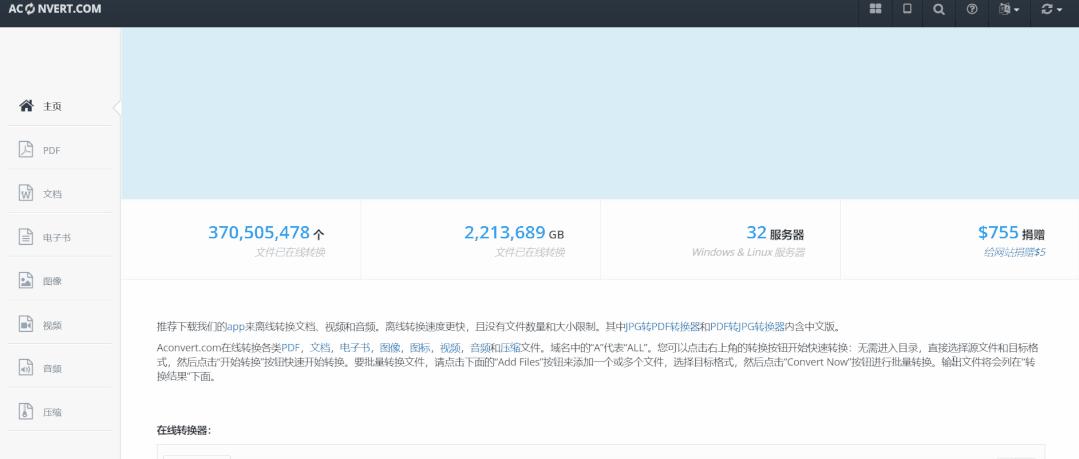1079x459 pixels.
Task: Select 音频 audio converter in sidebar
Action: pyautogui.click(x=52, y=368)
